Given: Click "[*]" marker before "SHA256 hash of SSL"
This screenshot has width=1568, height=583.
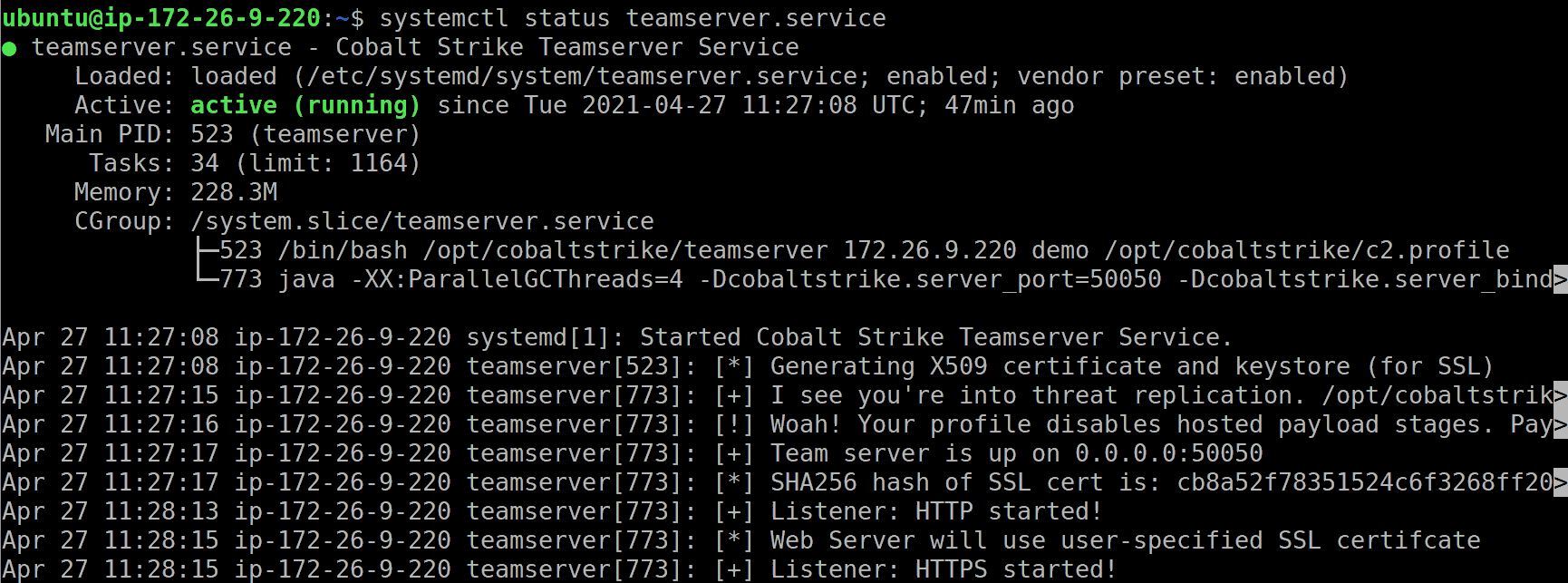Looking at the screenshot, I should 733,482.
